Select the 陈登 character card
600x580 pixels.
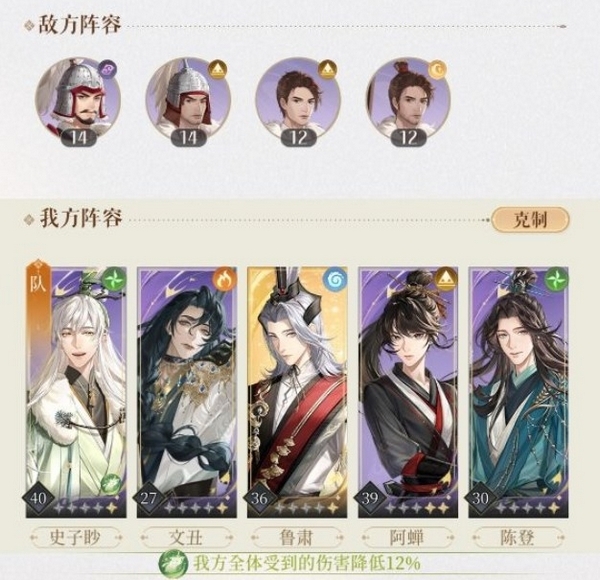pyautogui.click(x=518, y=392)
